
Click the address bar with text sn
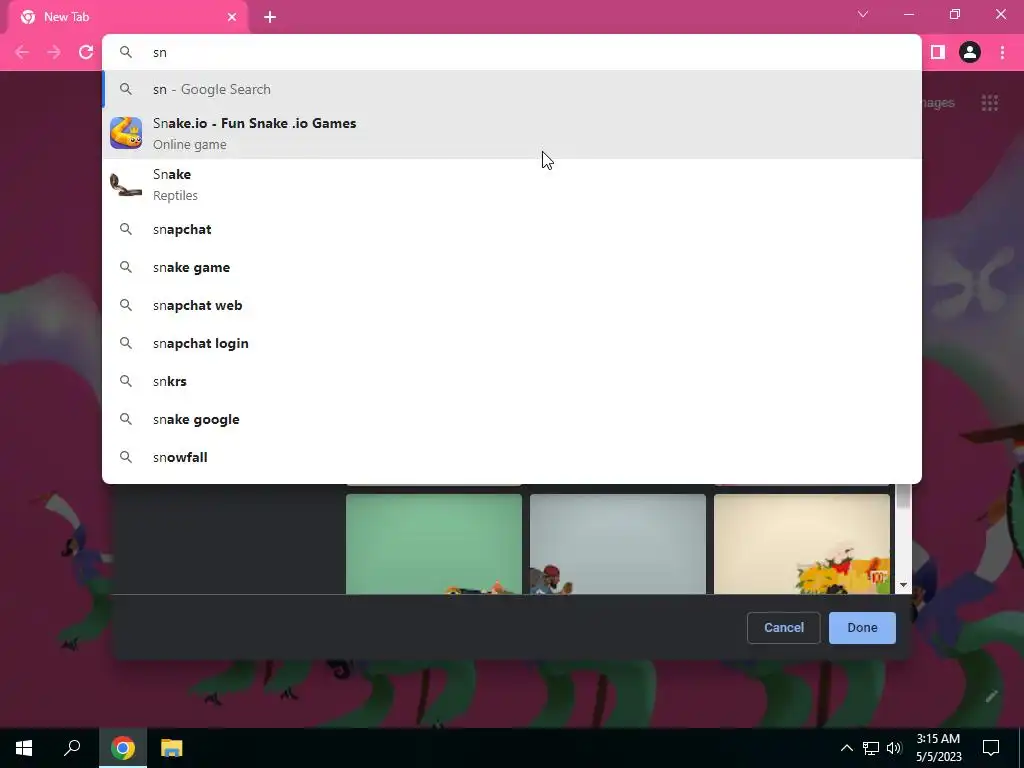pos(511,52)
